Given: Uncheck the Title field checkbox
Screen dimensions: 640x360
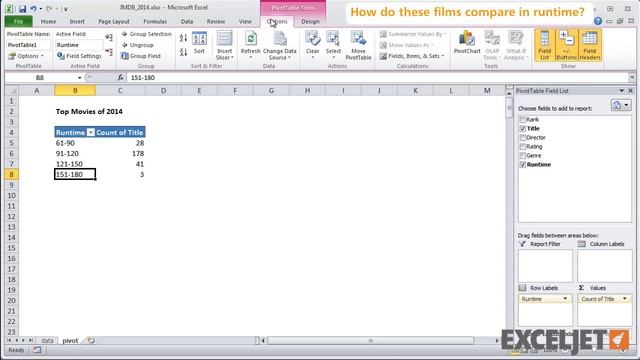Looking at the screenshot, I should [x=522, y=129].
